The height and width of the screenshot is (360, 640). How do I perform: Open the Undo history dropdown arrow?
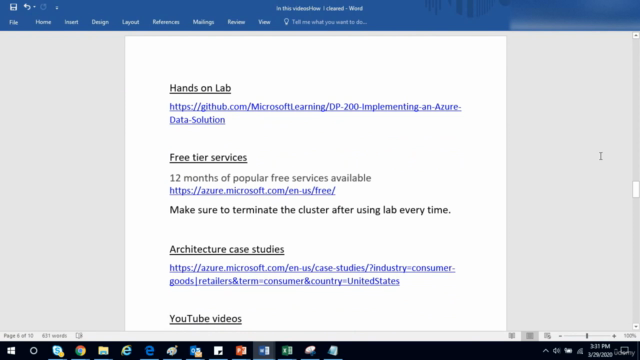click(x=34, y=7)
